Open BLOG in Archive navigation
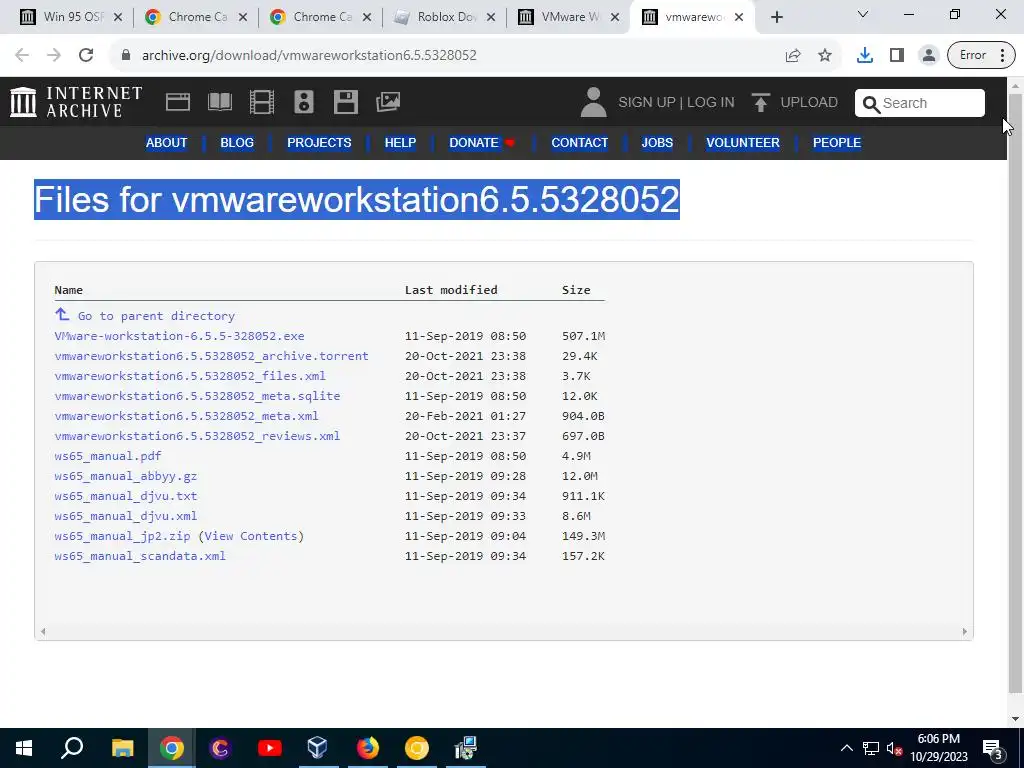This screenshot has width=1024, height=768. coord(237,142)
